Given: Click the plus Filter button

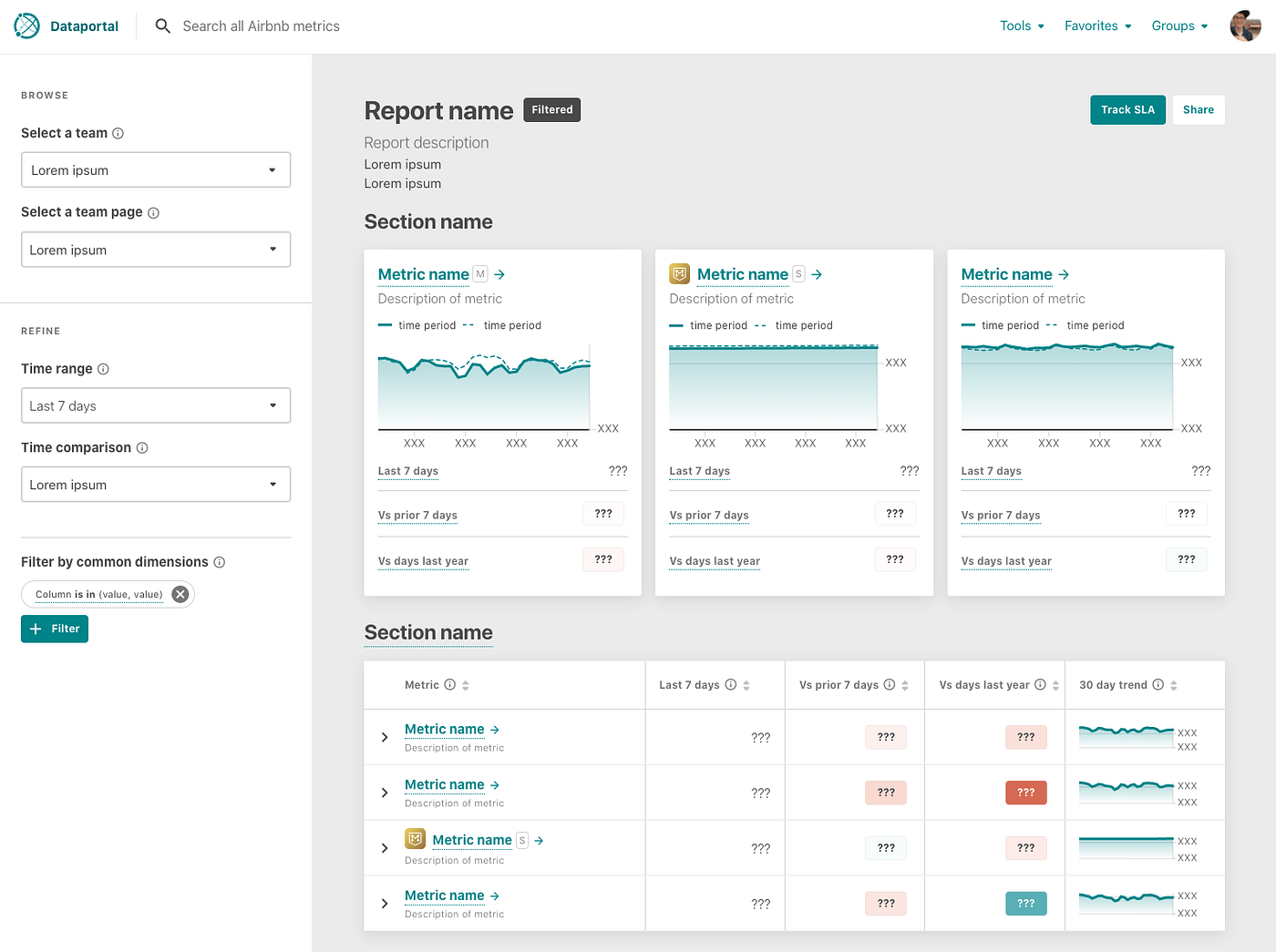Looking at the screenshot, I should [55, 629].
